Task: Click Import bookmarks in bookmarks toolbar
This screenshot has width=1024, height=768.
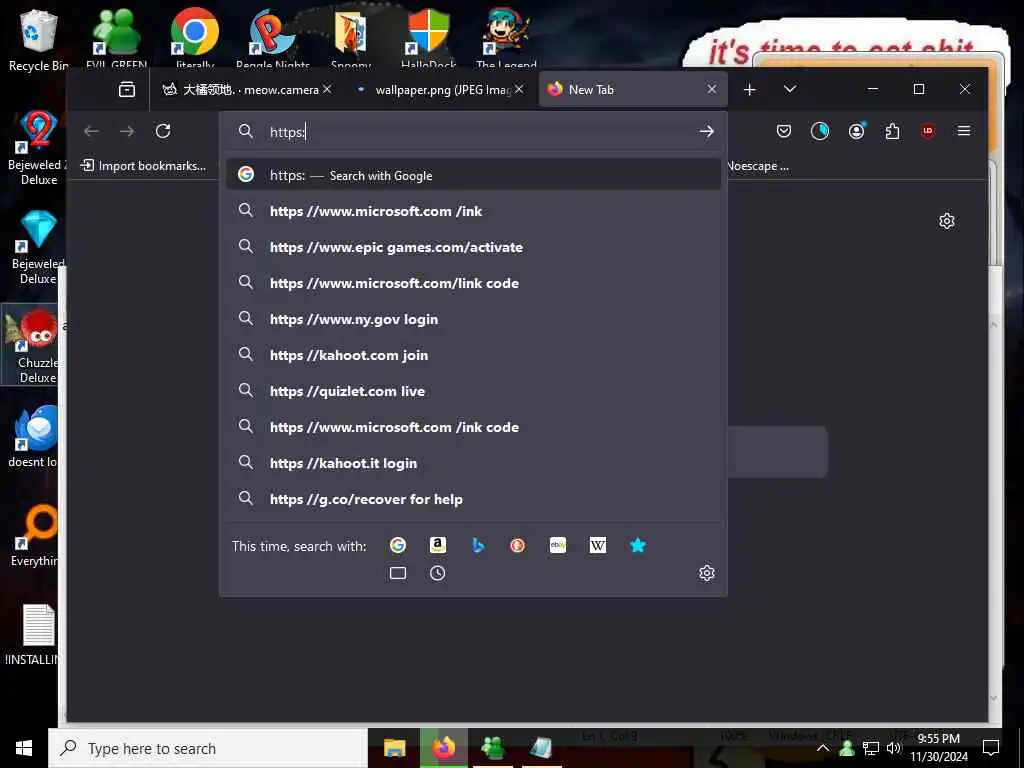Action: [143, 166]
